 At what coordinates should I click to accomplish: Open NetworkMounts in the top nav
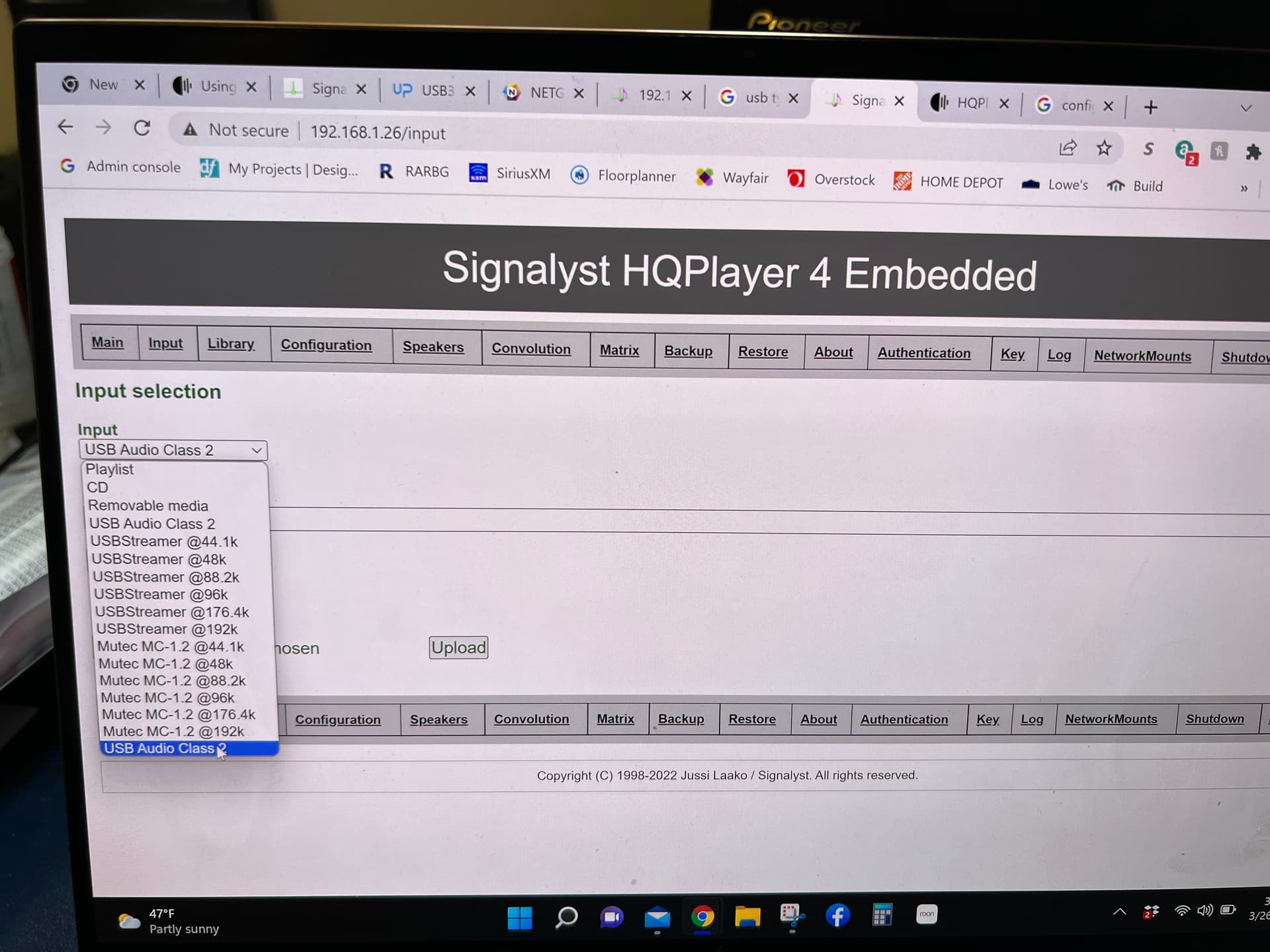1142,356
